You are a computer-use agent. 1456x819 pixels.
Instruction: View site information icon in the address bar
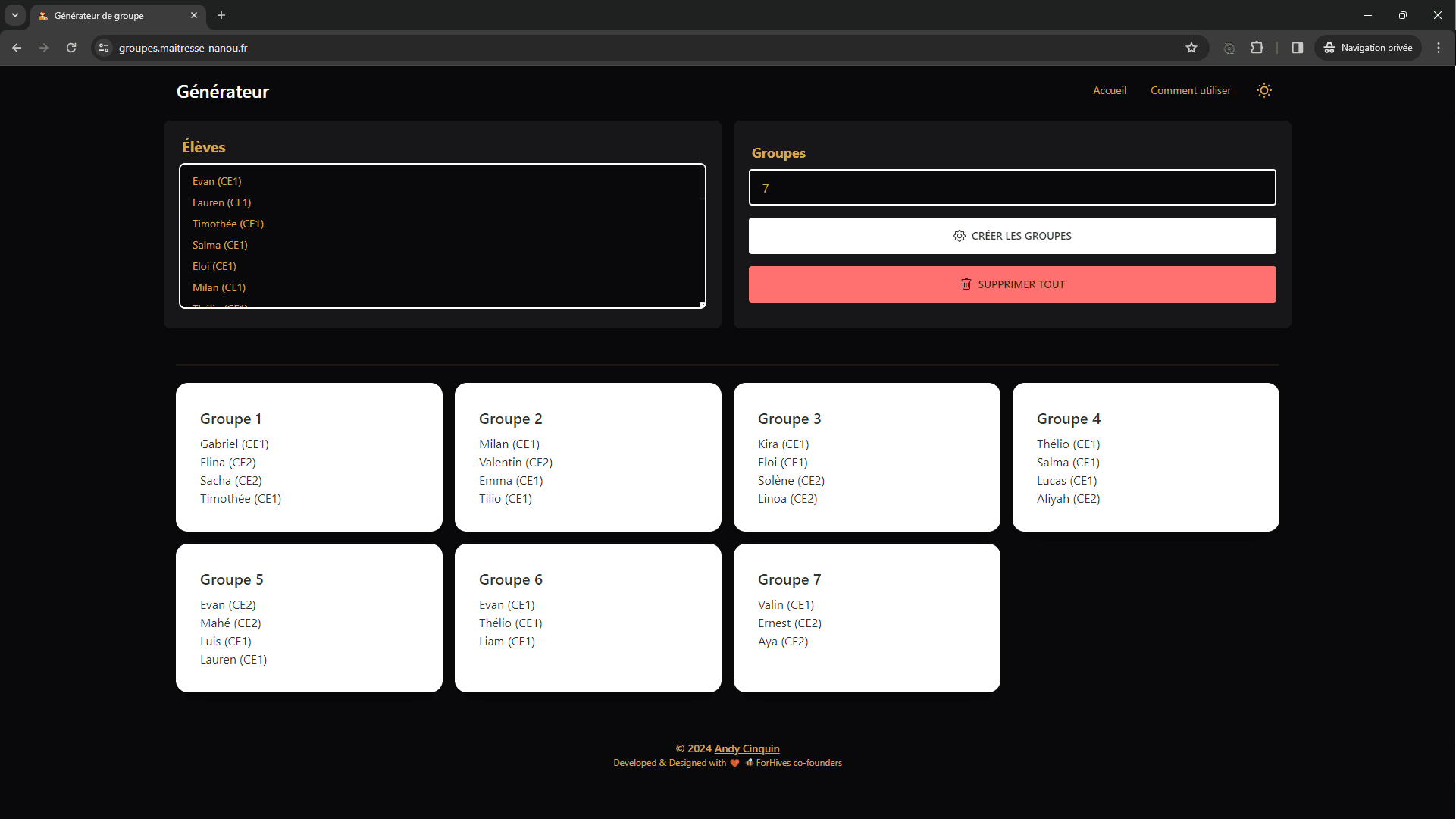[104, 48]
